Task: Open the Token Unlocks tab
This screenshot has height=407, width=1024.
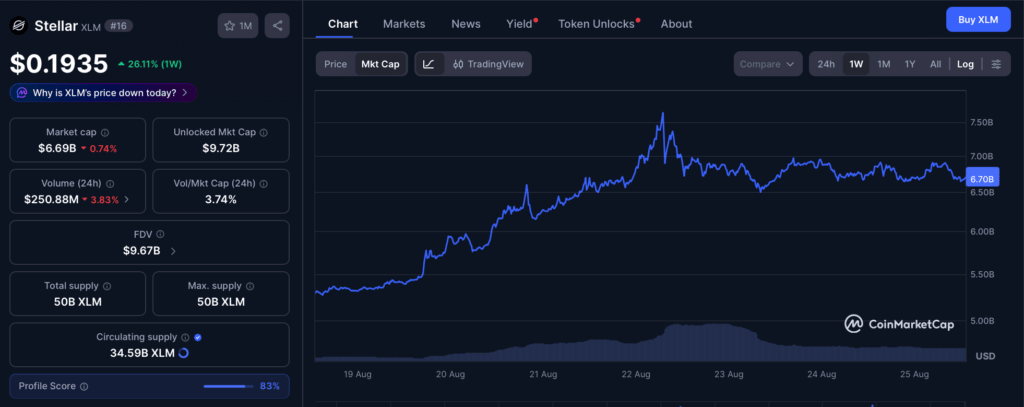Action: pyautogui.click(x=598, y=24)
